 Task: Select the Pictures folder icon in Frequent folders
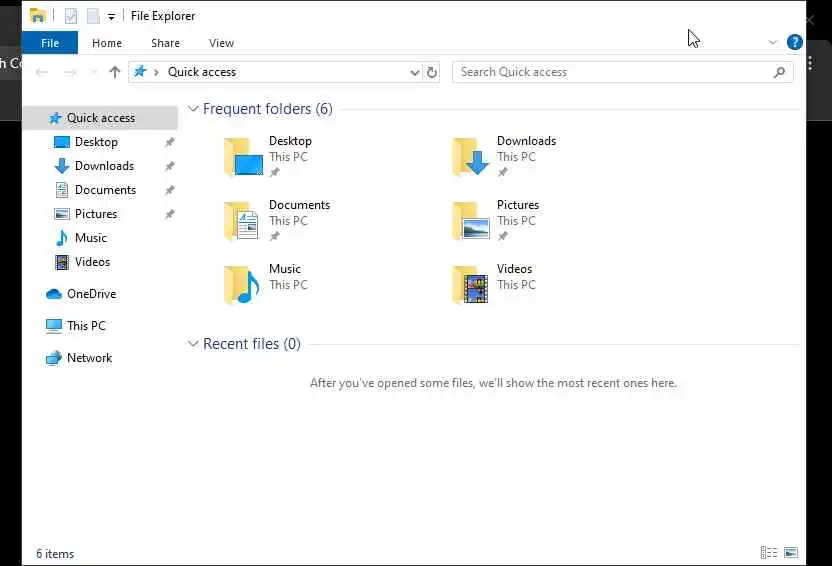click(471, 221)
